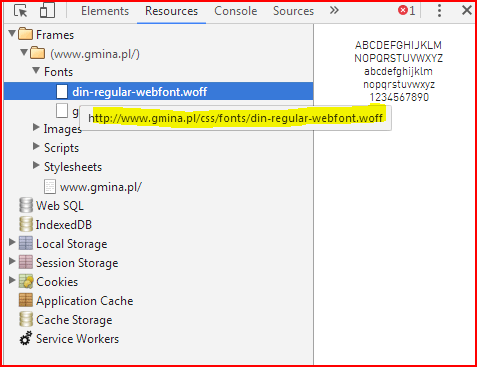This screenshot has height=367, width=477.
Task: Select the (www.gmina.pl/) frame label
Action: pyautogui.click(x=95, y=54)
